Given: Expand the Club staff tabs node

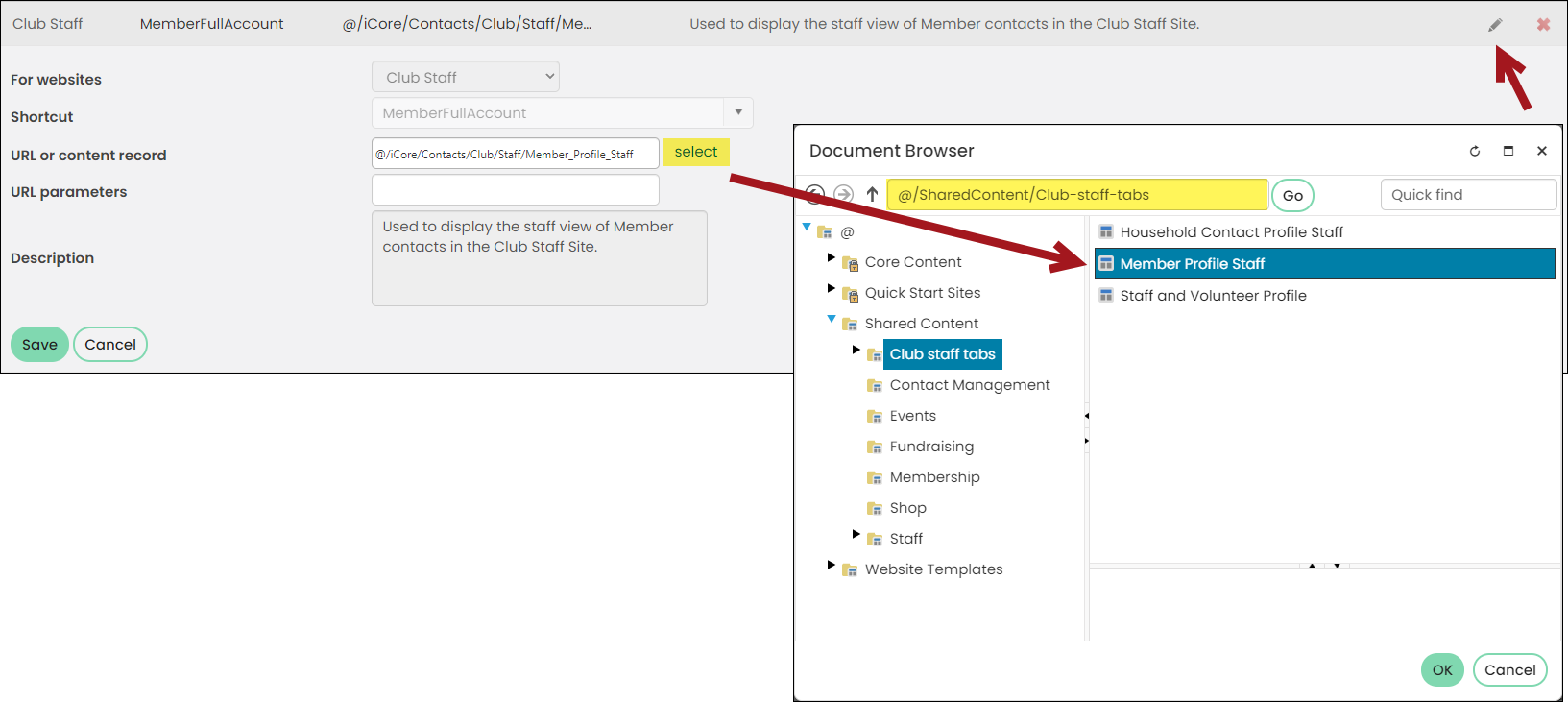Looking at the screenshot, I should click(856, 350).
